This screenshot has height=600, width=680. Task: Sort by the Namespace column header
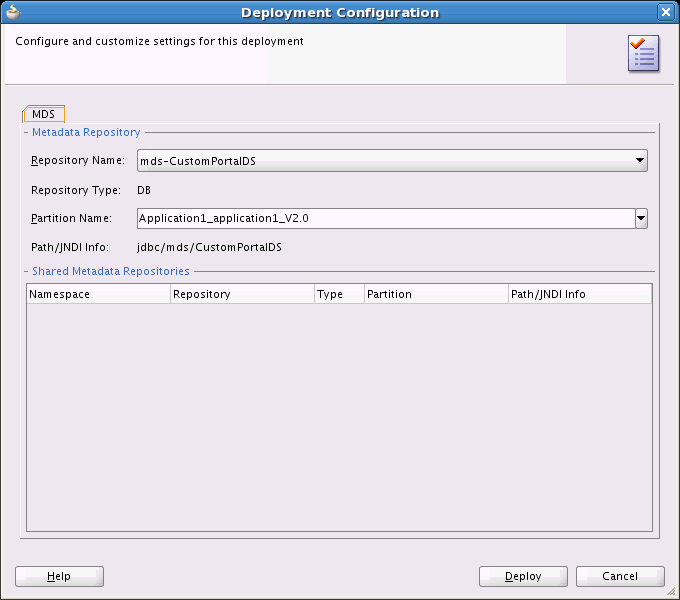click(98, 294)
